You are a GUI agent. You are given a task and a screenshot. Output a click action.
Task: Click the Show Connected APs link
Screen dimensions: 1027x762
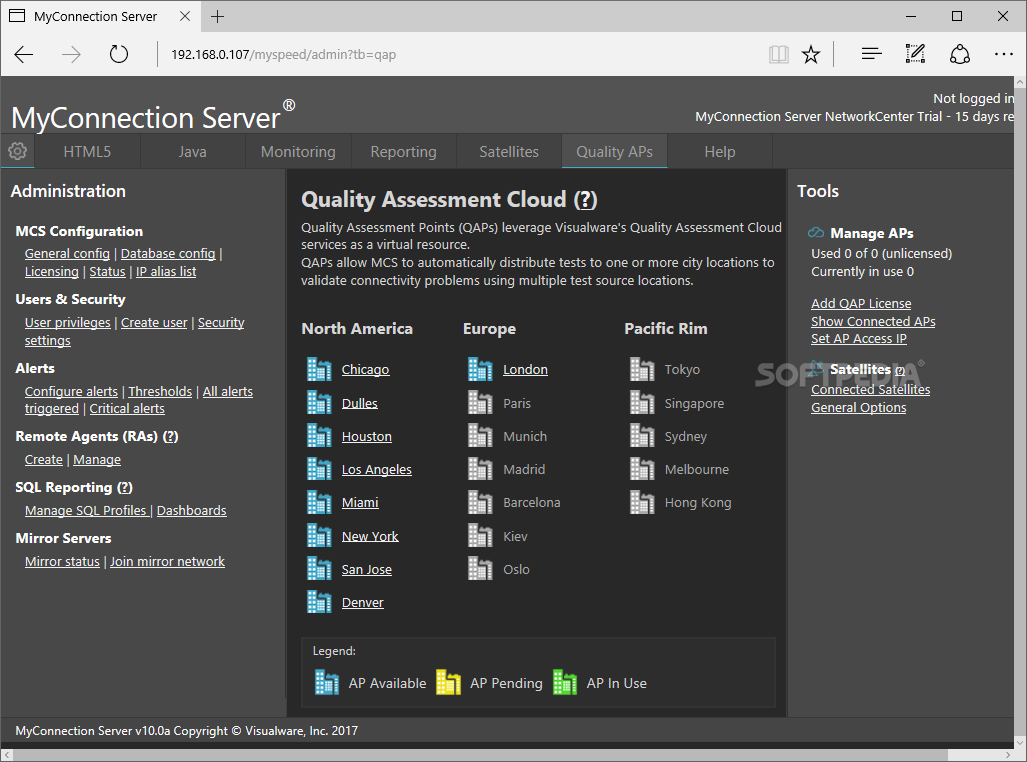(x=873, y=321)
